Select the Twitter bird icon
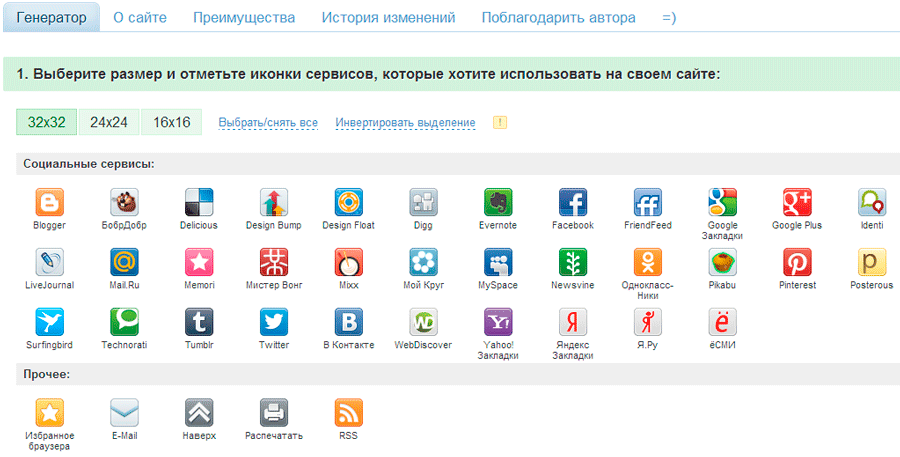 [x=274, y=322]
